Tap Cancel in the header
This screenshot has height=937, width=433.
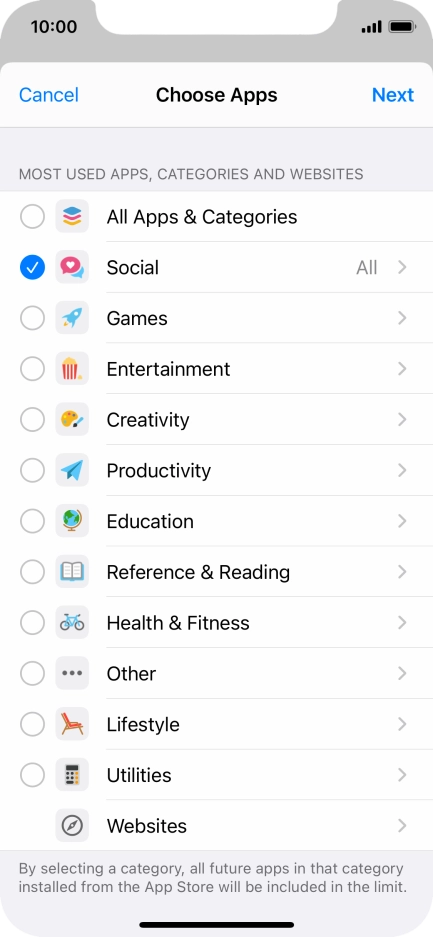coord(49,95)
